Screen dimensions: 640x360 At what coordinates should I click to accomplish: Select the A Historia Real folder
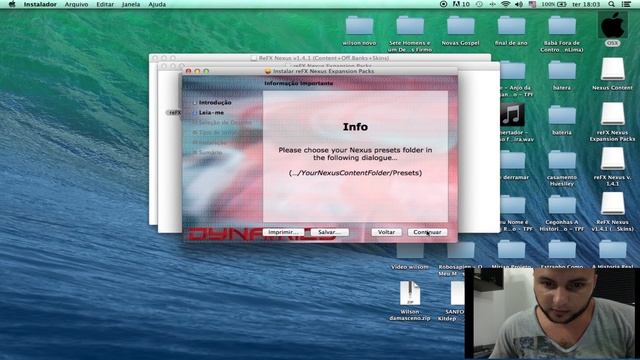[x=612, y=250]
